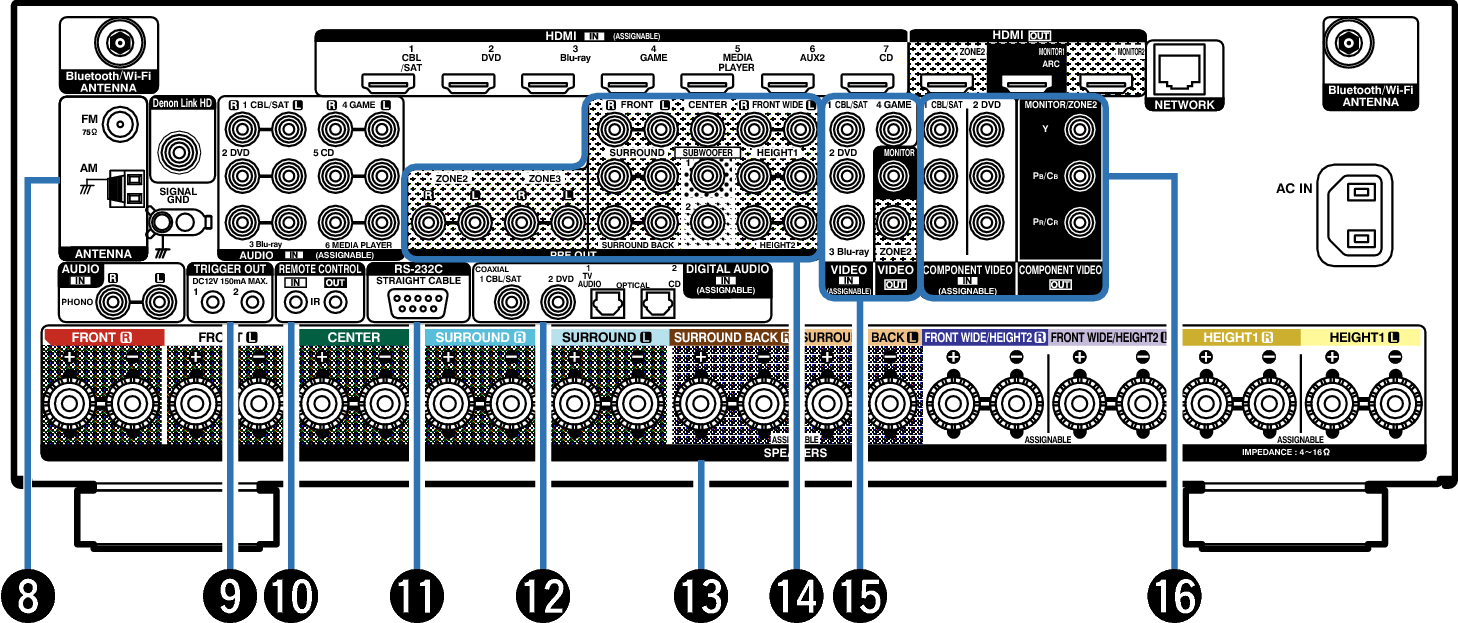Select the green CENTER speaker label

coord(353,338)
